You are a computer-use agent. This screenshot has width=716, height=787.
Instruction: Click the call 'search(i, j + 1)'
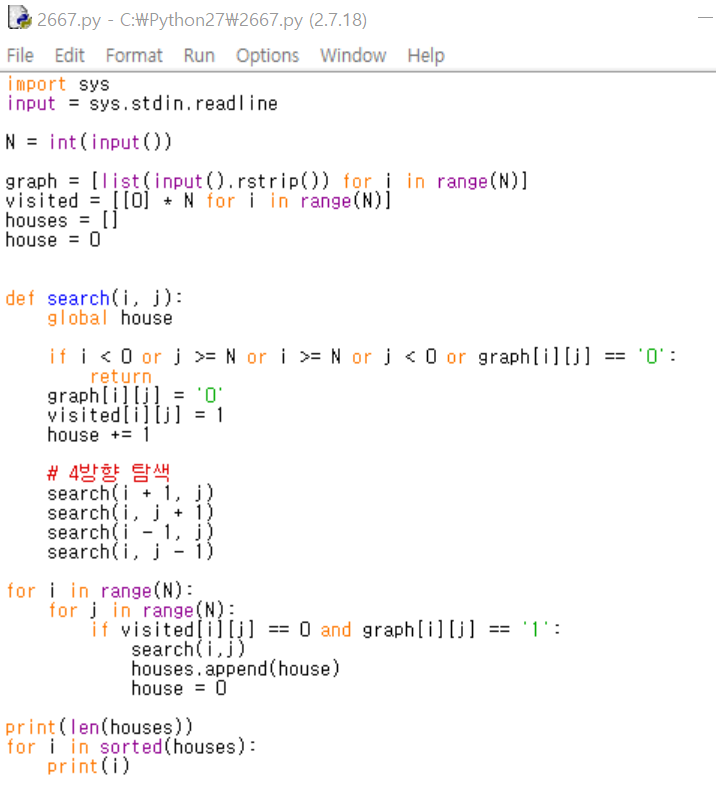[130, 512]
